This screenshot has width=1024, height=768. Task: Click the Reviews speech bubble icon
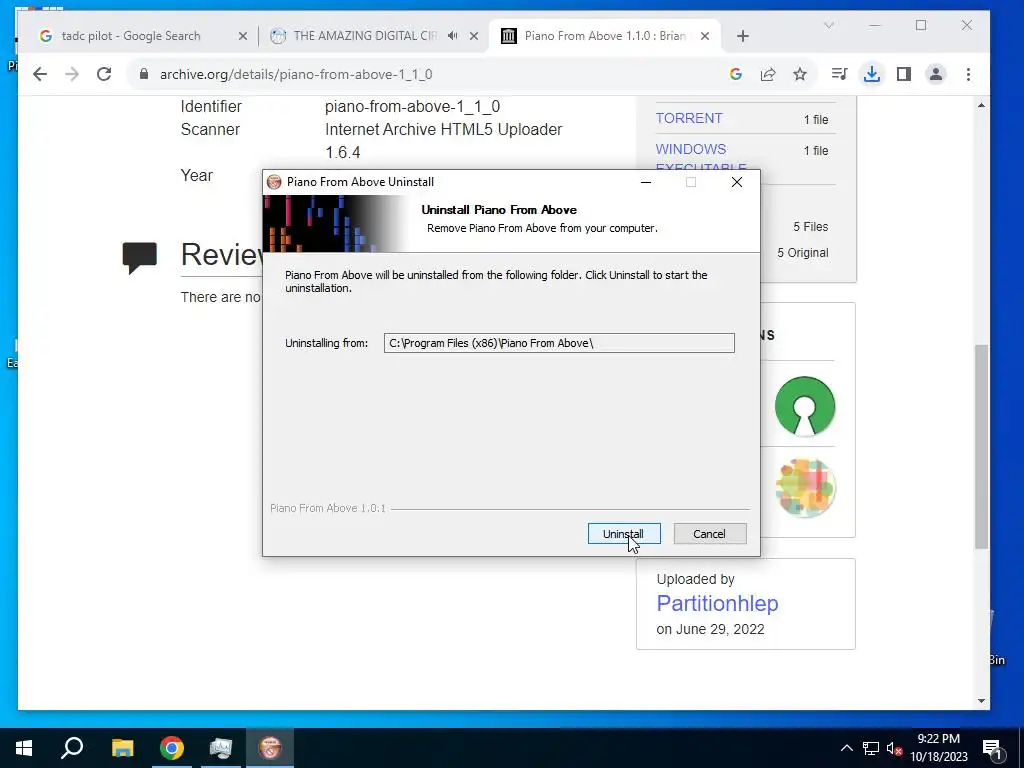click(140, 257)
